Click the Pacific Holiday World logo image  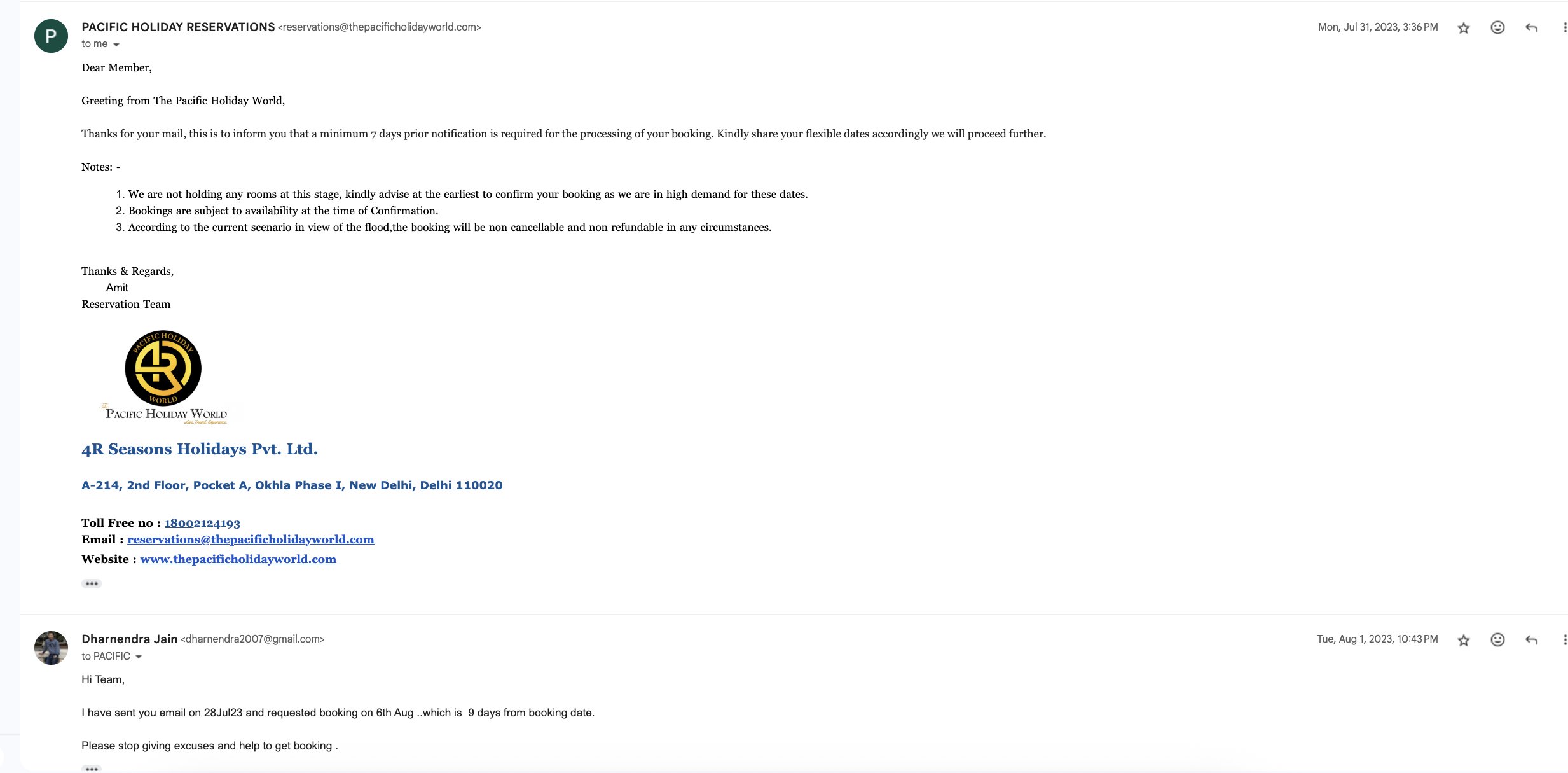click(x=164, y=377)
